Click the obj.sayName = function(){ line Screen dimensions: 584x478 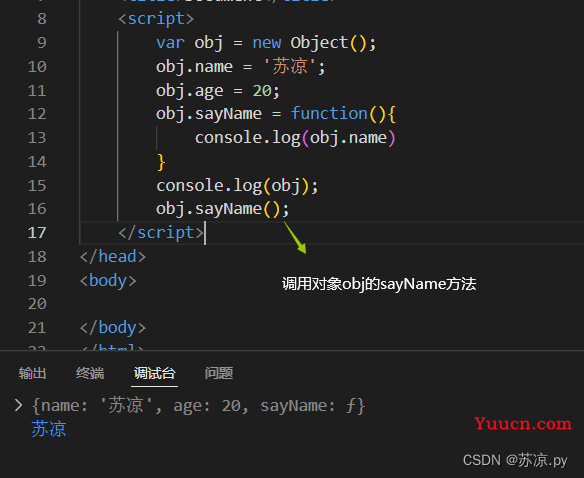point(276,114)
